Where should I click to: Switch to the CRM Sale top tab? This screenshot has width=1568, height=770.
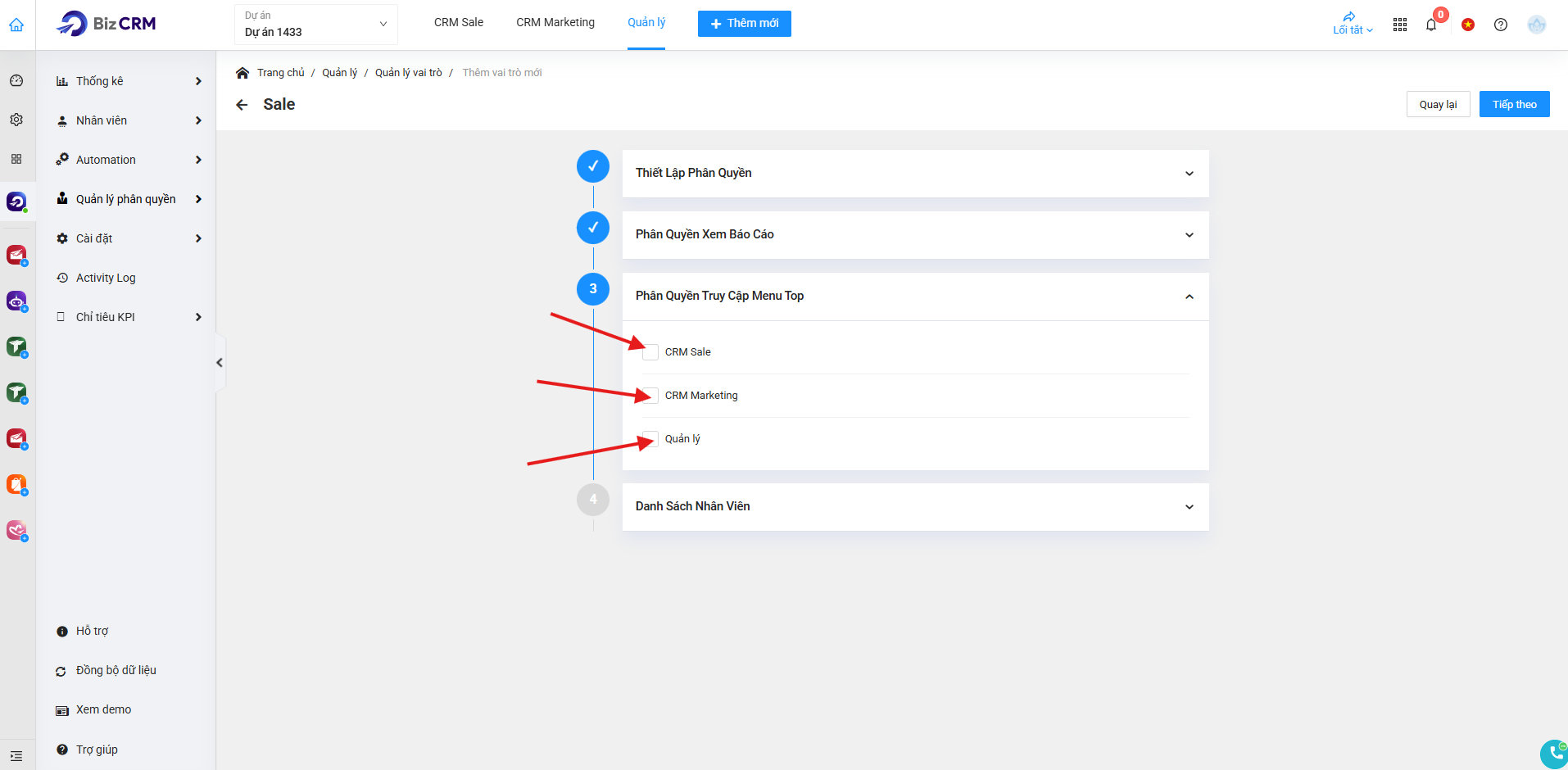pos(459,23)
